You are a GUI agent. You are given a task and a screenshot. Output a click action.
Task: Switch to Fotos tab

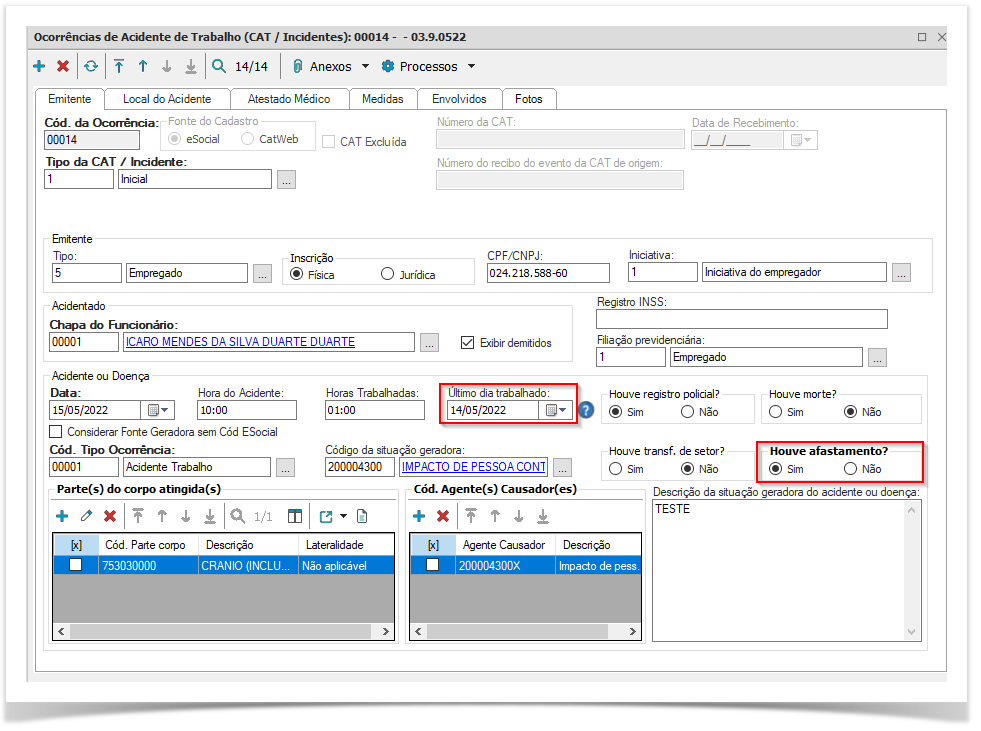click(529, 99)
